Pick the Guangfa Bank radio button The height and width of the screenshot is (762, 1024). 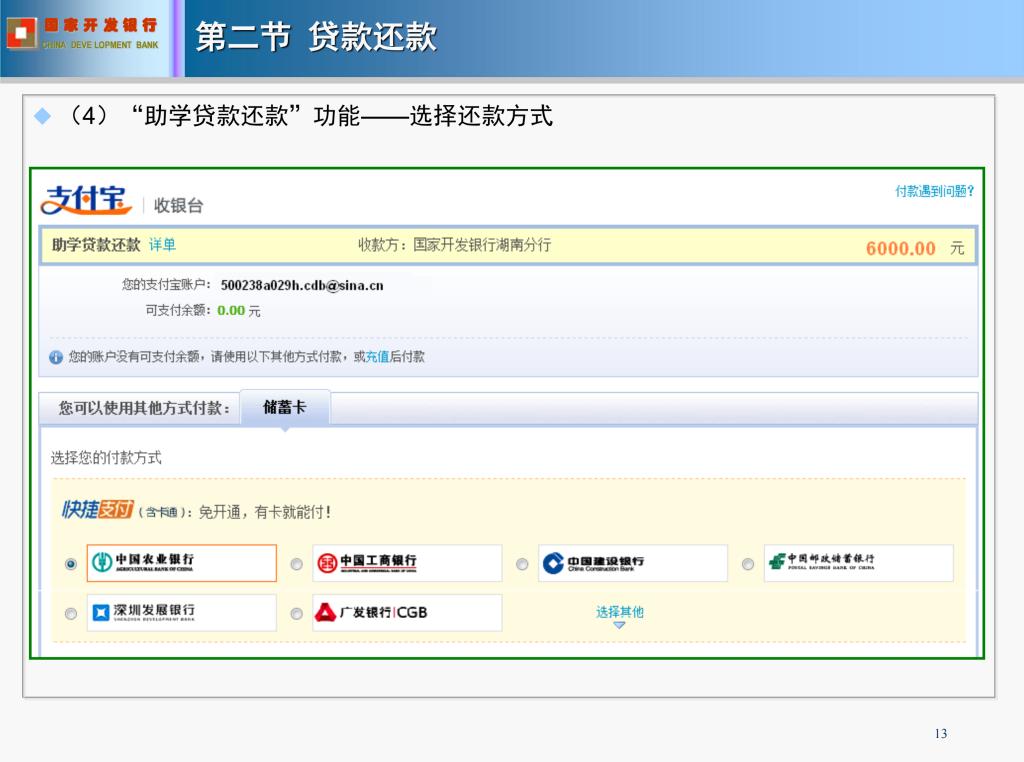point(297,614)
